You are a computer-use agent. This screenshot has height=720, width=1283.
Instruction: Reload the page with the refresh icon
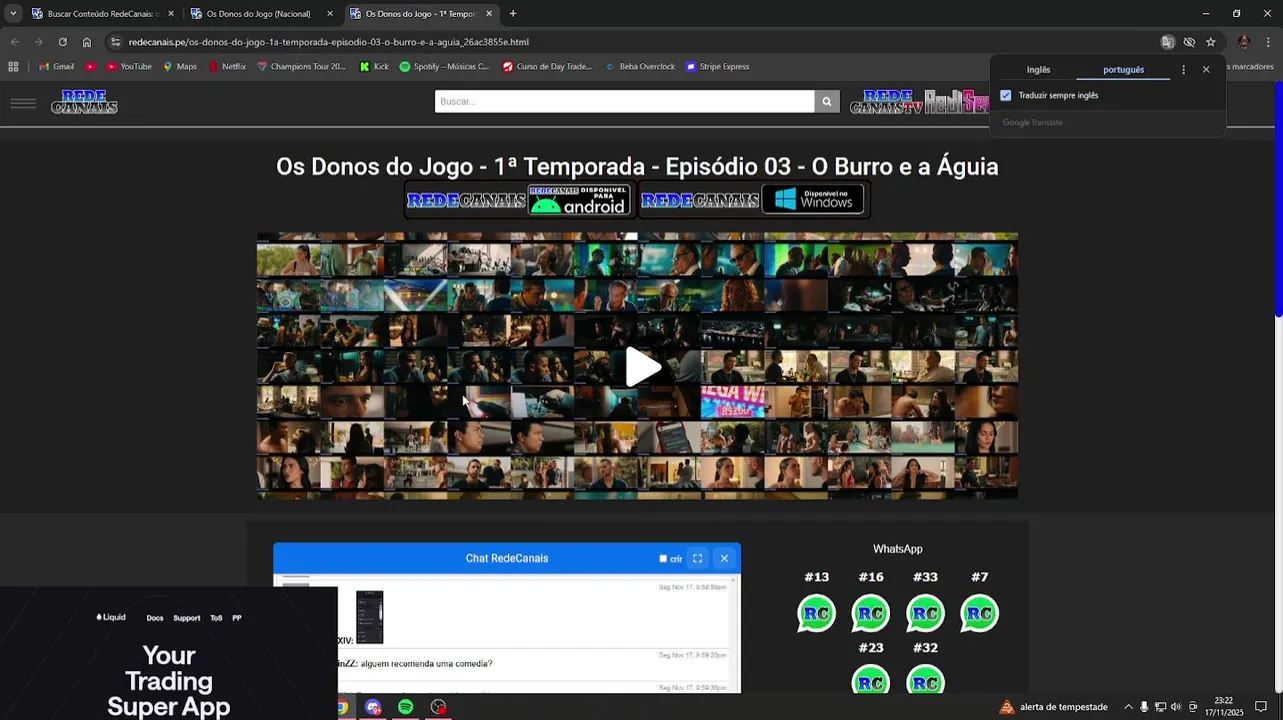[x=62, y=42]
